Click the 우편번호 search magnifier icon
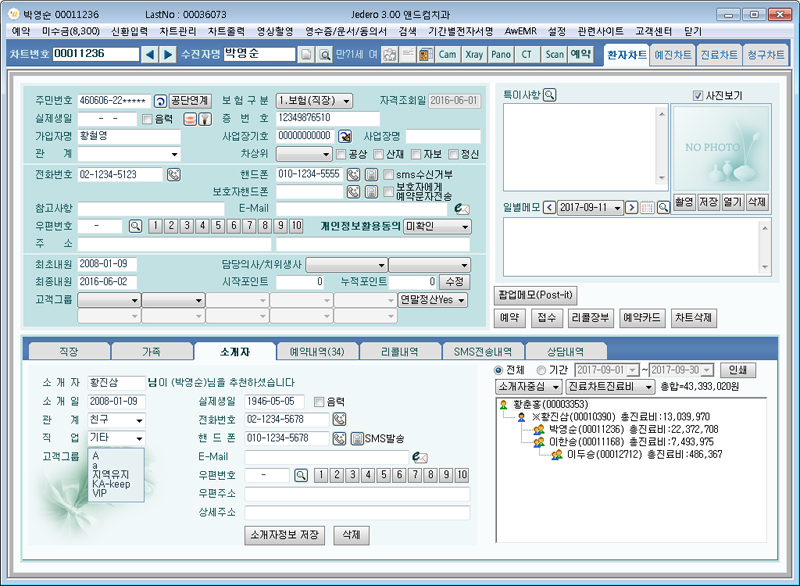The image size is (800, 586). [135, 226]
